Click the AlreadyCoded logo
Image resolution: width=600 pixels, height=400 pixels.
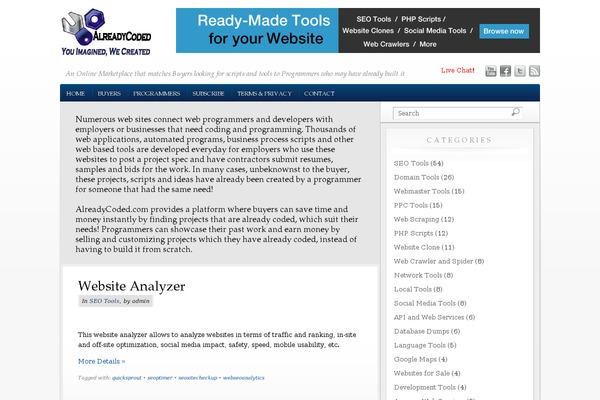tap(106, 33)
